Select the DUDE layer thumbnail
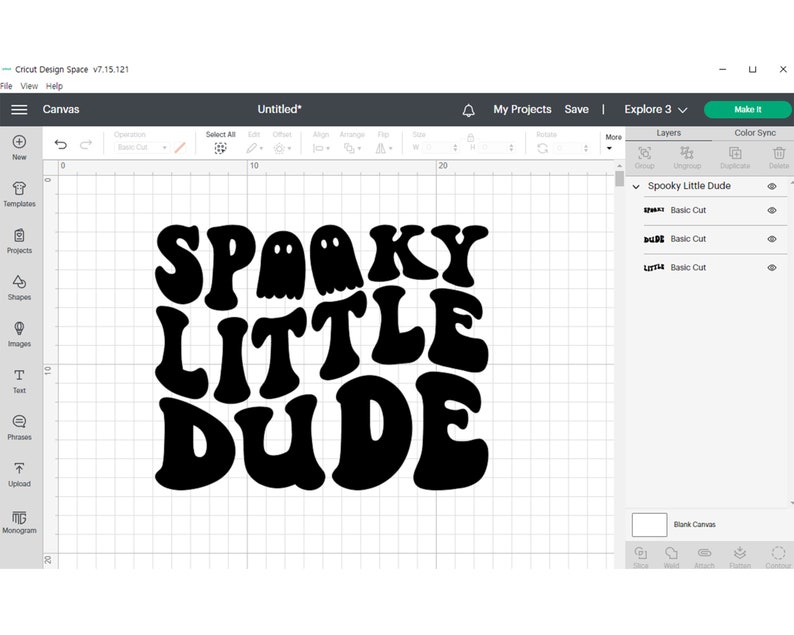Image resolution: width=794 pixels, height=635 pixels. pos(653,239)
